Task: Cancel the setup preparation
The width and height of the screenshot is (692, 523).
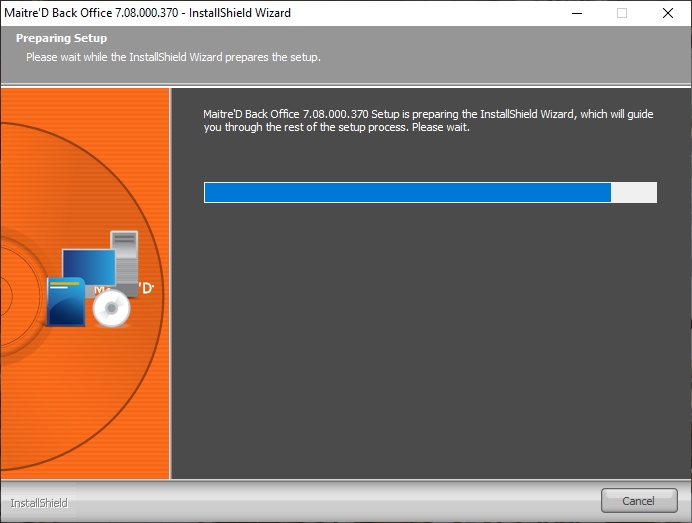Action: 638,500
